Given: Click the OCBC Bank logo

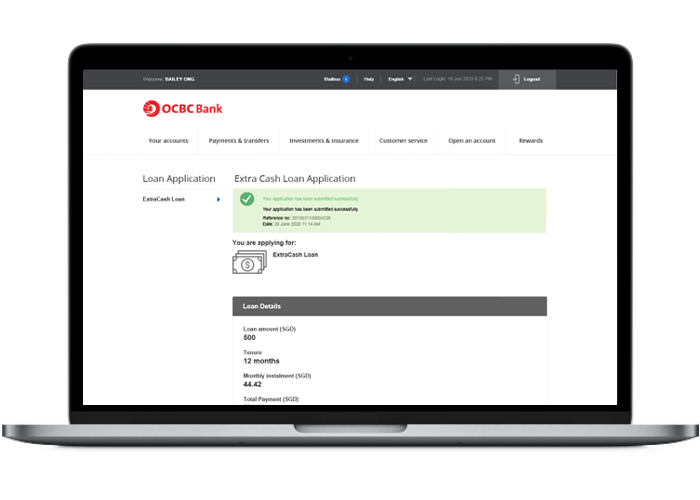Looking at the screenshot, I should click(x=182, y=108).
